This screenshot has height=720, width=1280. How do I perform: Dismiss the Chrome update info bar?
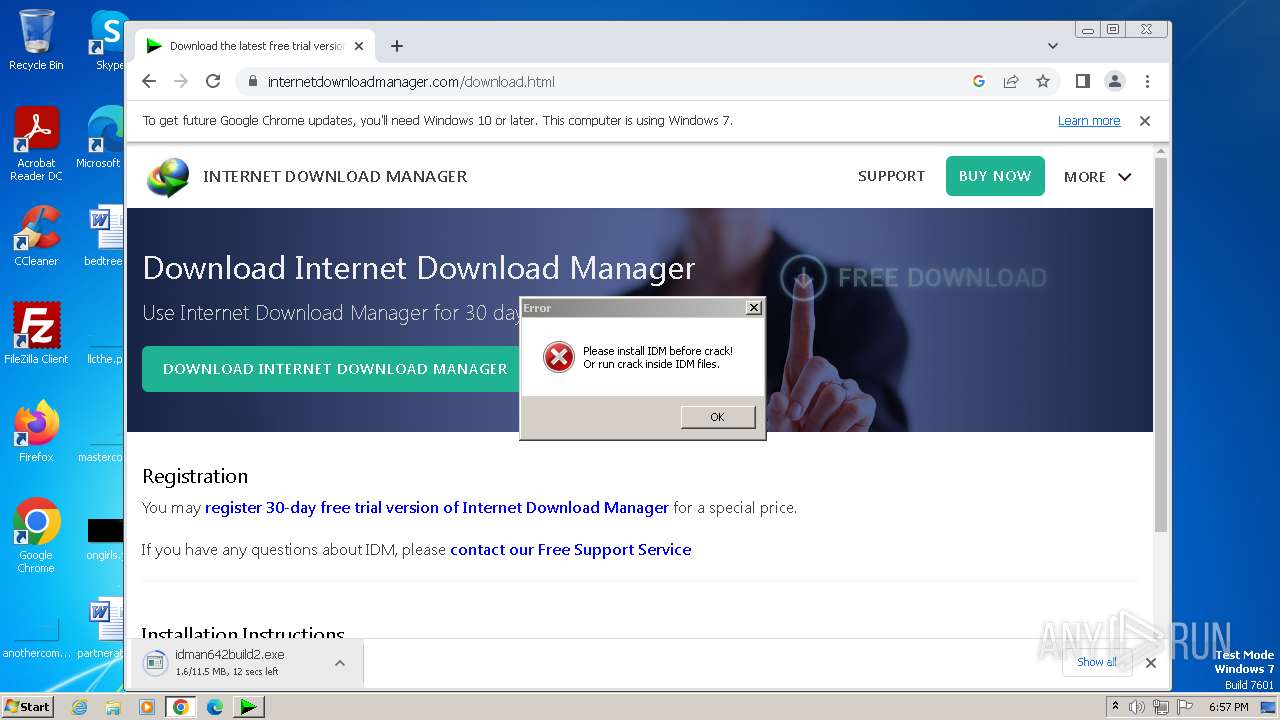pos(1145,121)
